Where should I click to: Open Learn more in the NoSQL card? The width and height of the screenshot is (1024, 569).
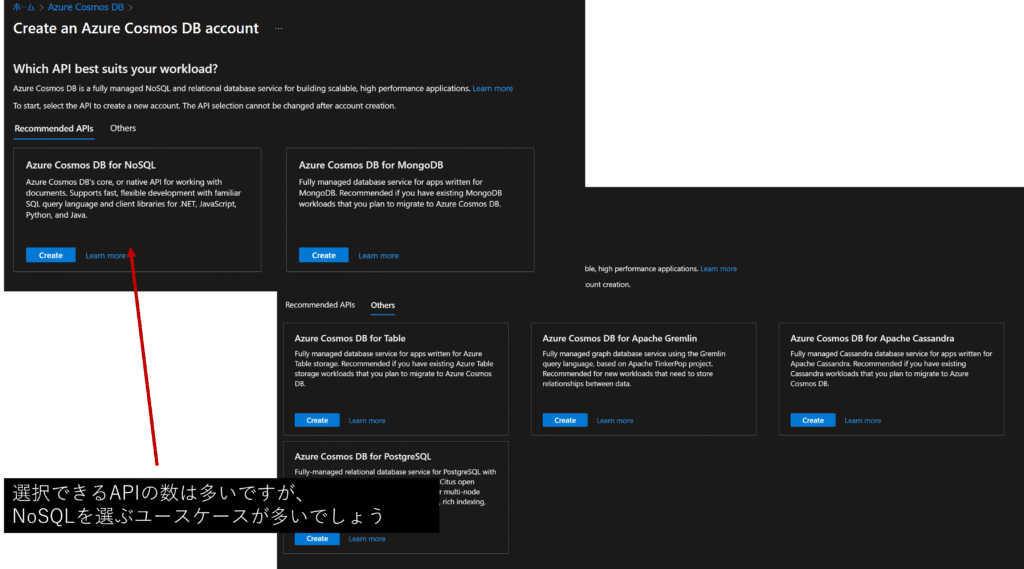tap(106, 256)
